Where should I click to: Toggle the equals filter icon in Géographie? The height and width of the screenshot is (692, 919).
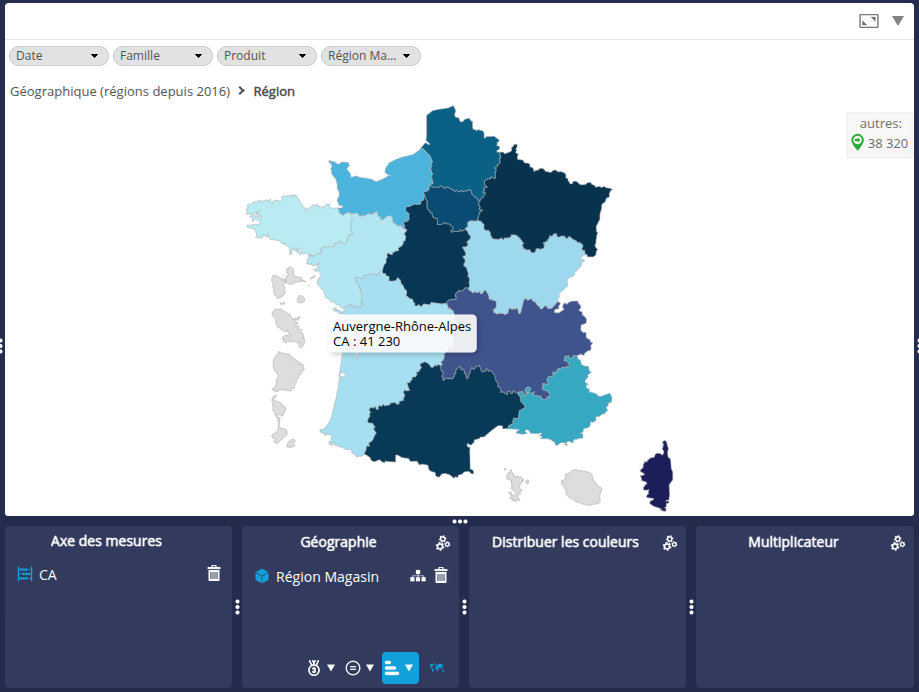coord(352,667)
